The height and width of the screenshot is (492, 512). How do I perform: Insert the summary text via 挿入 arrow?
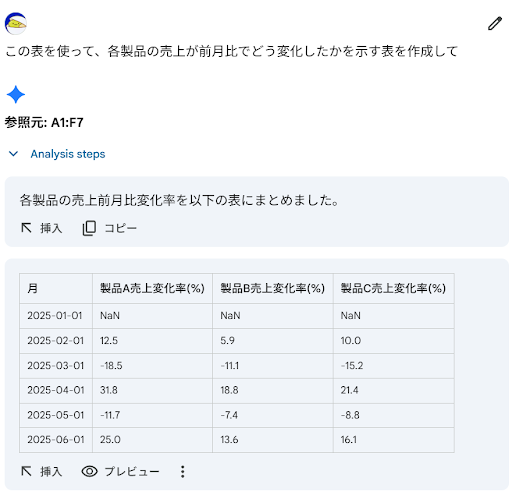coord(26,228)
